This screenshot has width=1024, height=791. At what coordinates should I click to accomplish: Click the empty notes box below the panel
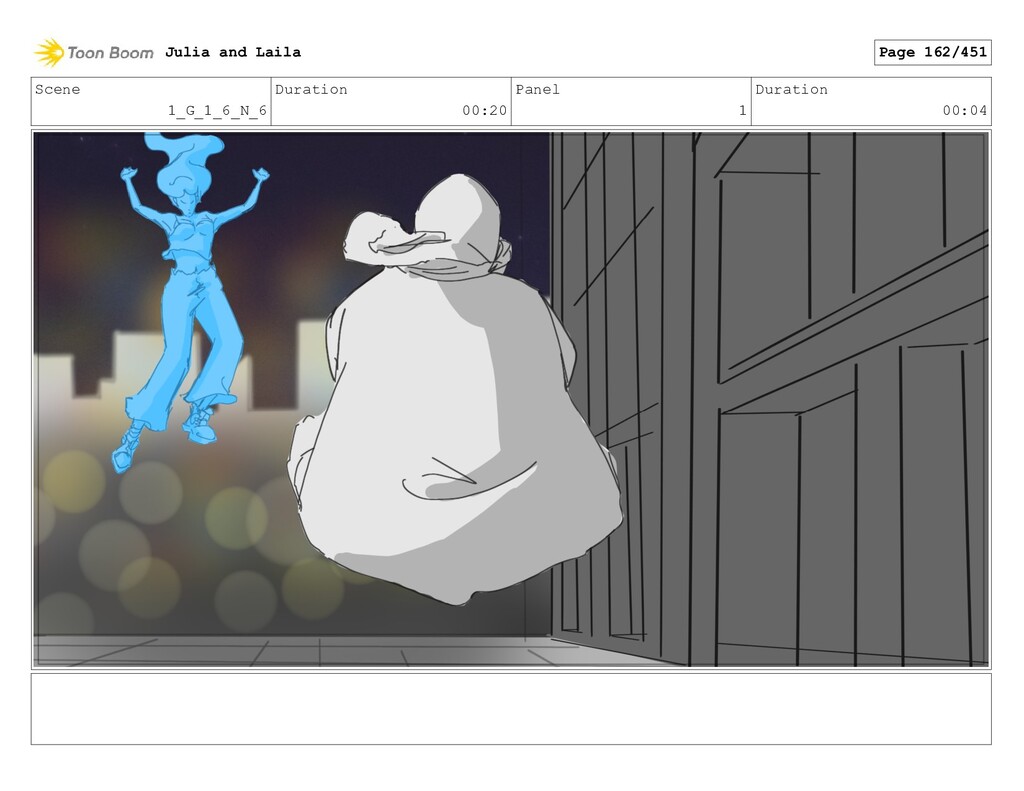511,709
